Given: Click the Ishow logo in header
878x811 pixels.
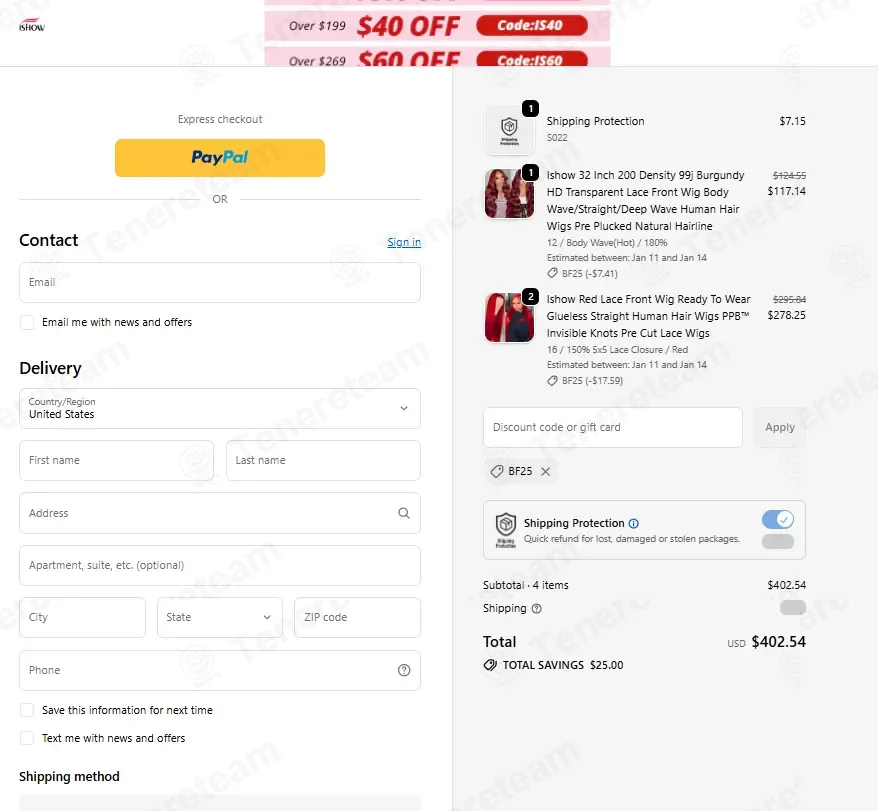Looking at the screenshot, I should click(x=32, y=25).
